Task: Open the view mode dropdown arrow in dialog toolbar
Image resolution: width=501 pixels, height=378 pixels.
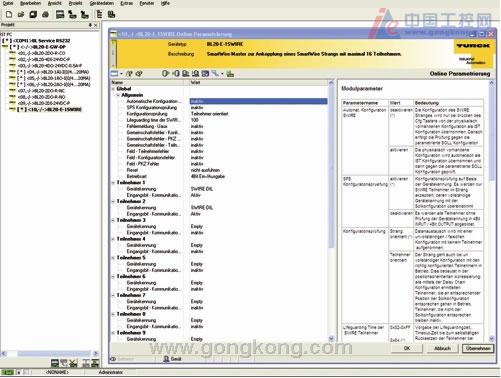Action: [121, 74]
